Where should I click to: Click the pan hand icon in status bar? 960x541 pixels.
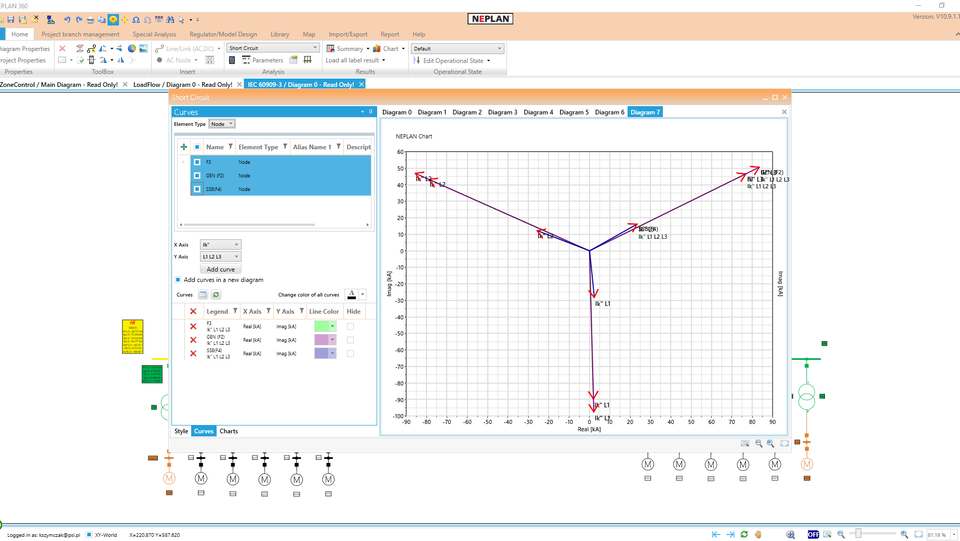758,534
